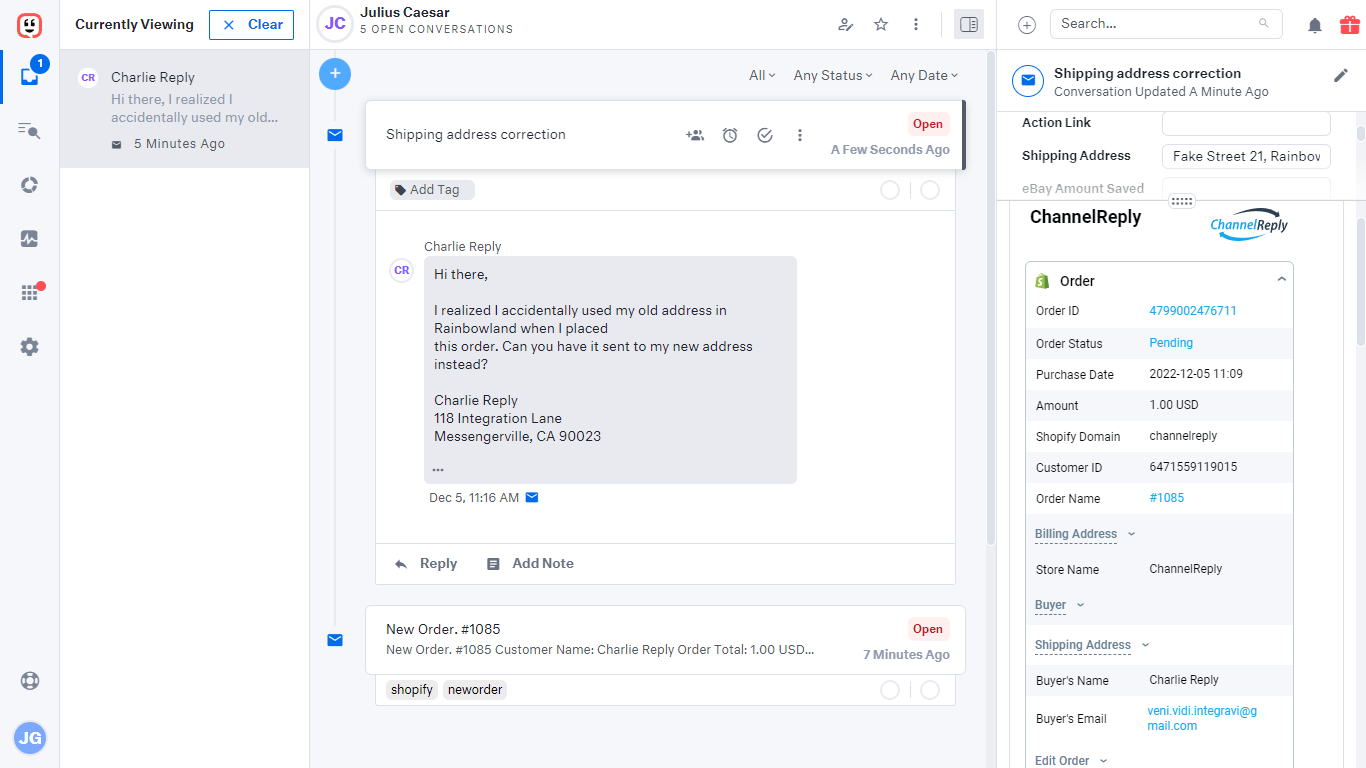1366x768 pixels.
Task: Select Charlie Reply conversation in list
Action: tap(185, 109)
